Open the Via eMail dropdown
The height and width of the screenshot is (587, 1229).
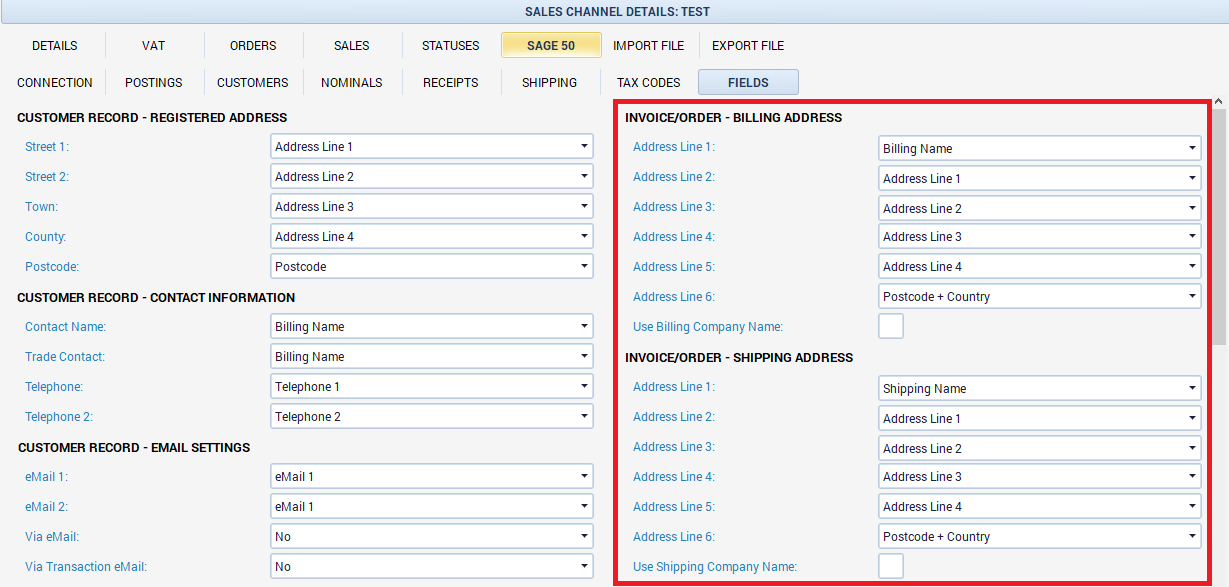click(x=432, y=537)
